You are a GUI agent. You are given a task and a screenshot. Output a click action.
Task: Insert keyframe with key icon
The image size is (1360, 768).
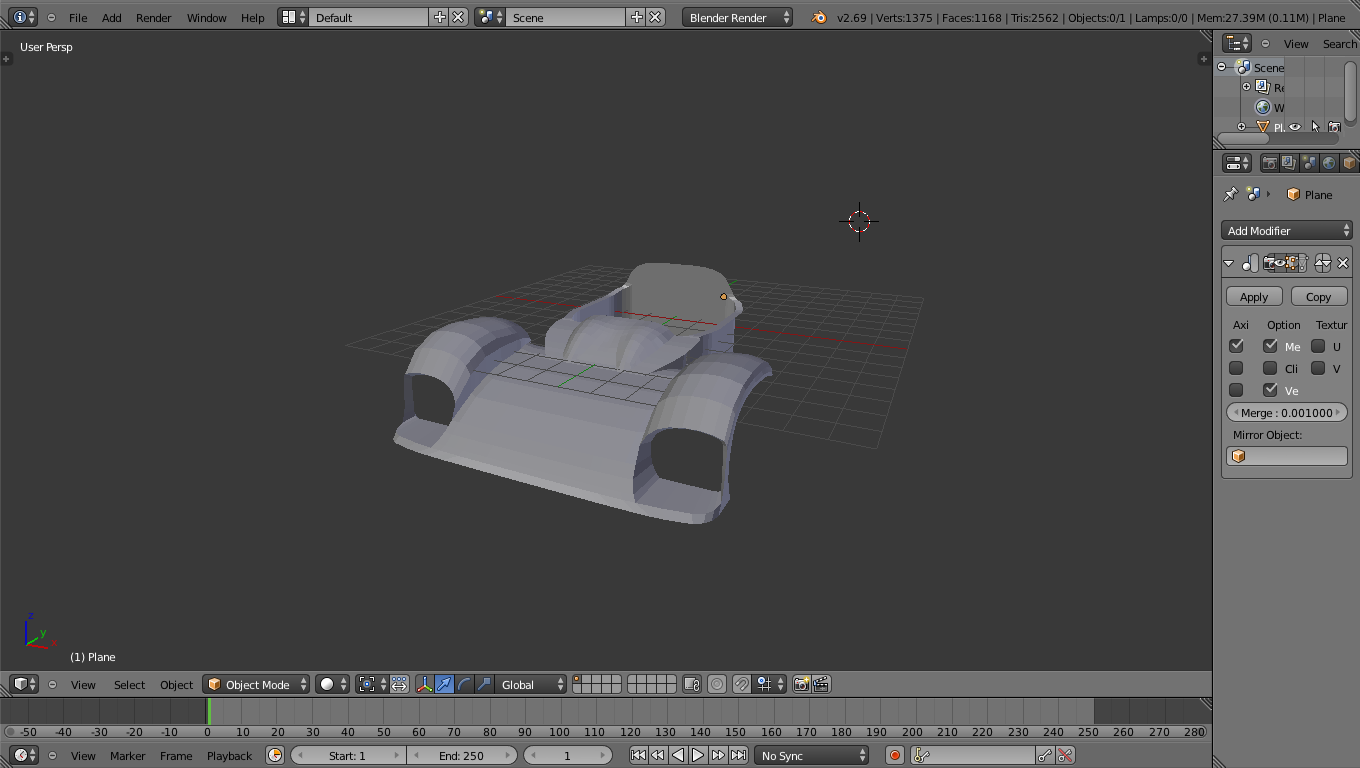click(x=1045, y=755)
